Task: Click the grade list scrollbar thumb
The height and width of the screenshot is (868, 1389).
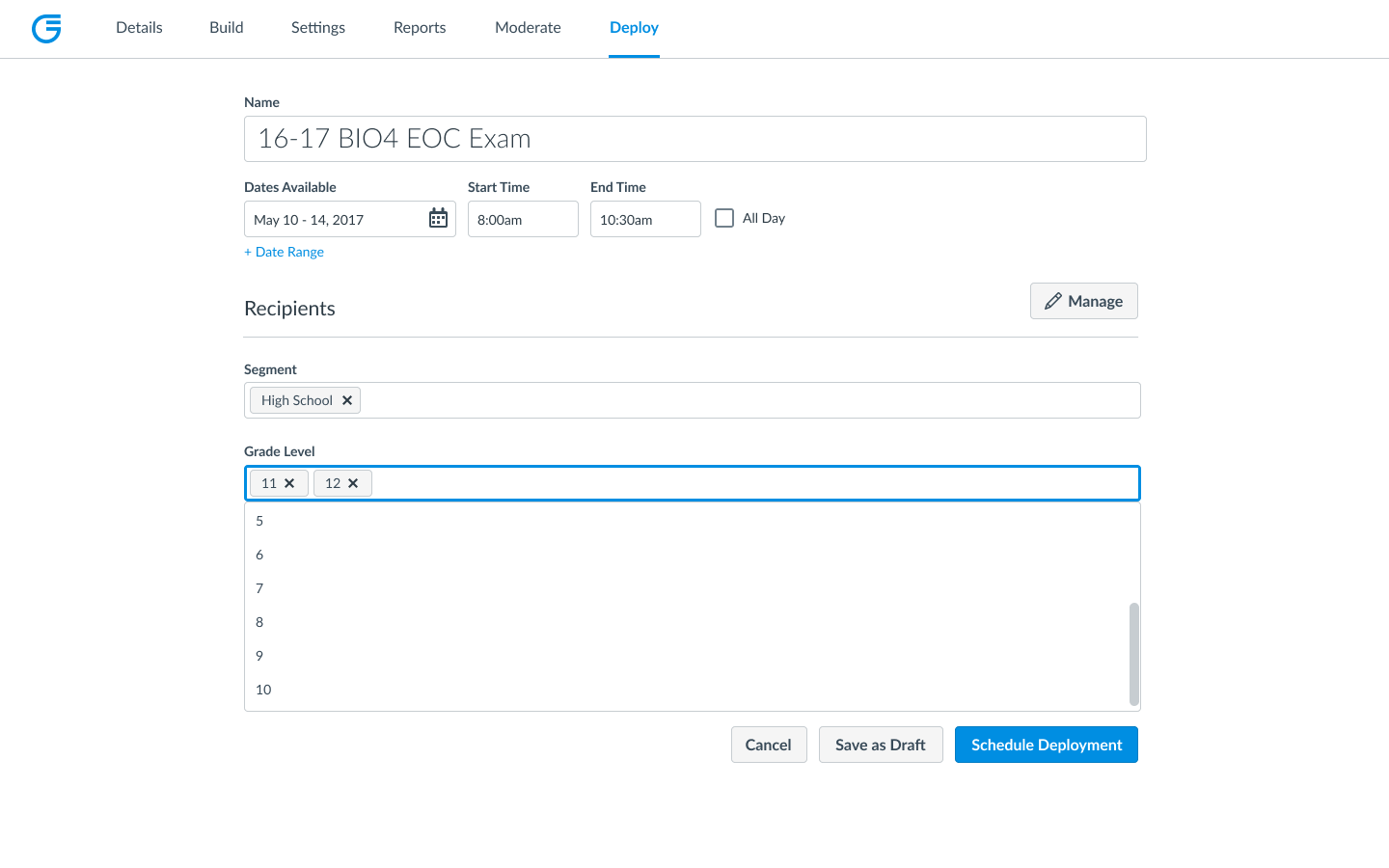Action: (1134, 654)
